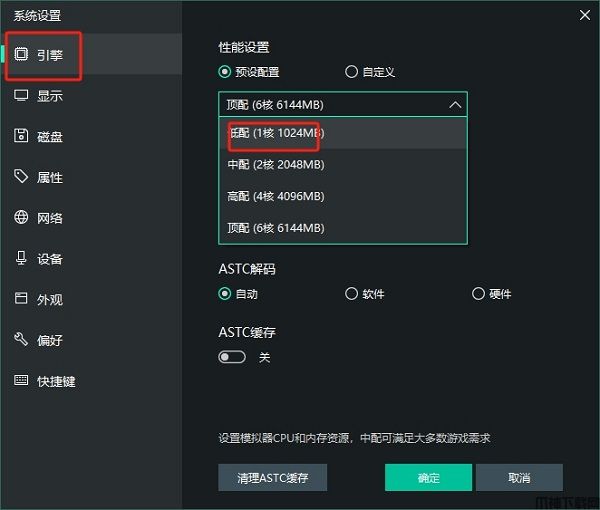Click the preferences wrench icon
The height and width of the screenshot is (510, 600).
(21, 340)
